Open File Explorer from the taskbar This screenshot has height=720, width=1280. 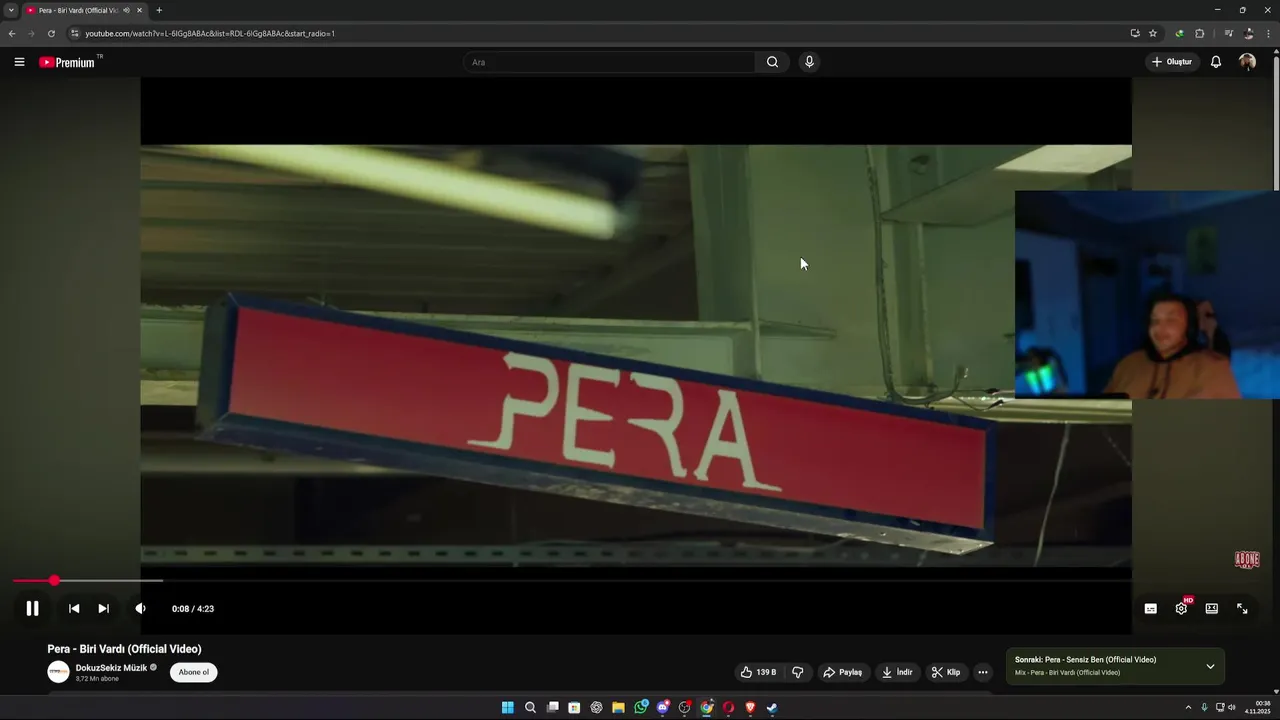[x=618, y=707]
